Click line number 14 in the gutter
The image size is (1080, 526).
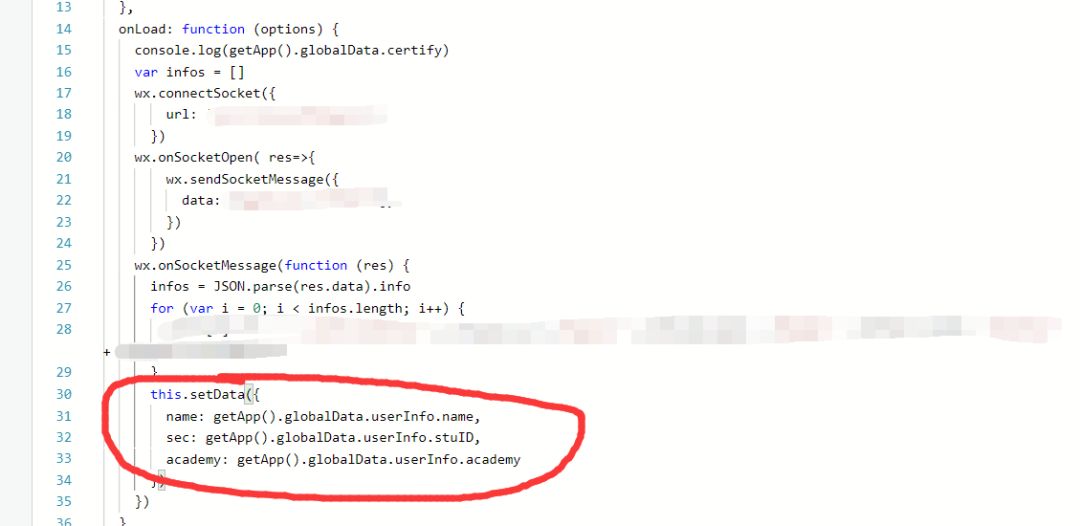63,29
